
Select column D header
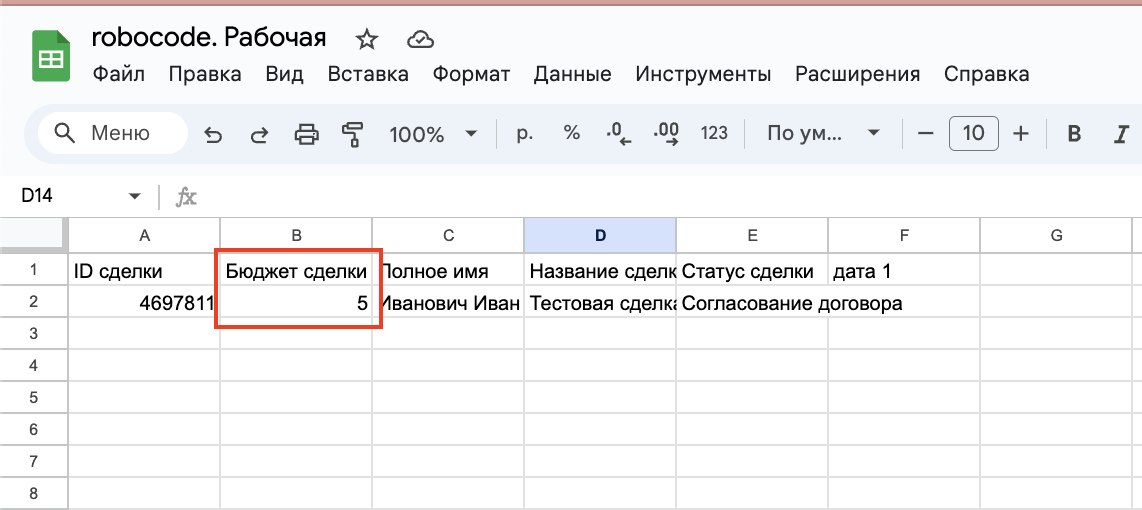[600, 235]
